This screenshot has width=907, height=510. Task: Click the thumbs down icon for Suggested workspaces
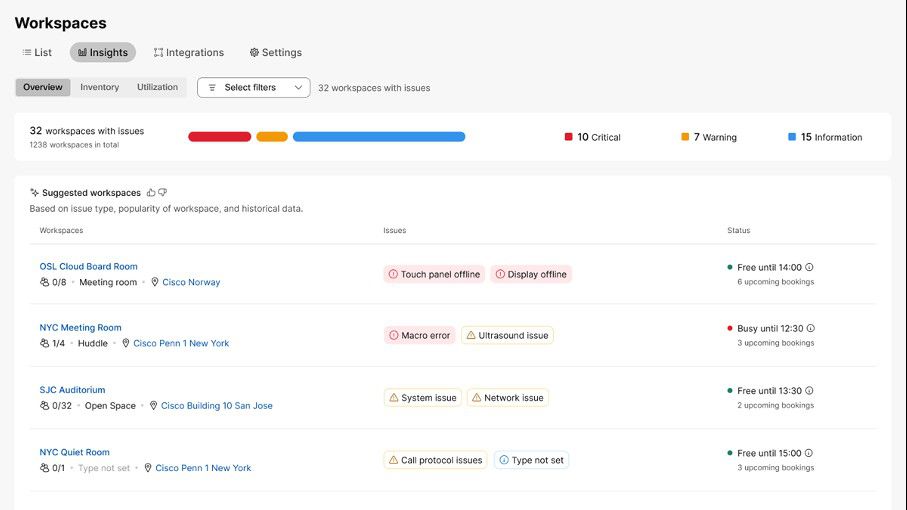[x=163, y=192]
